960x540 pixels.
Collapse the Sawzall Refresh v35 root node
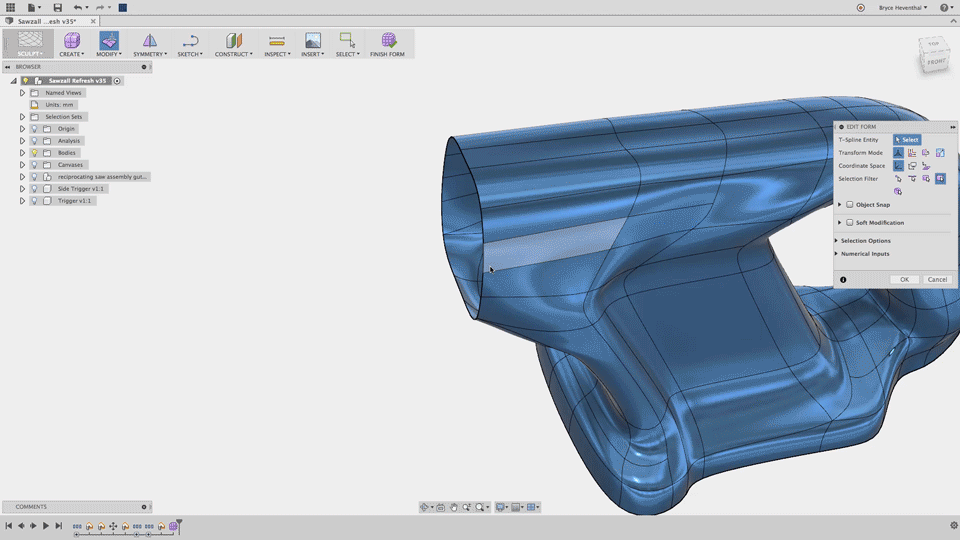pyautogui.click(x=13, y=81)
